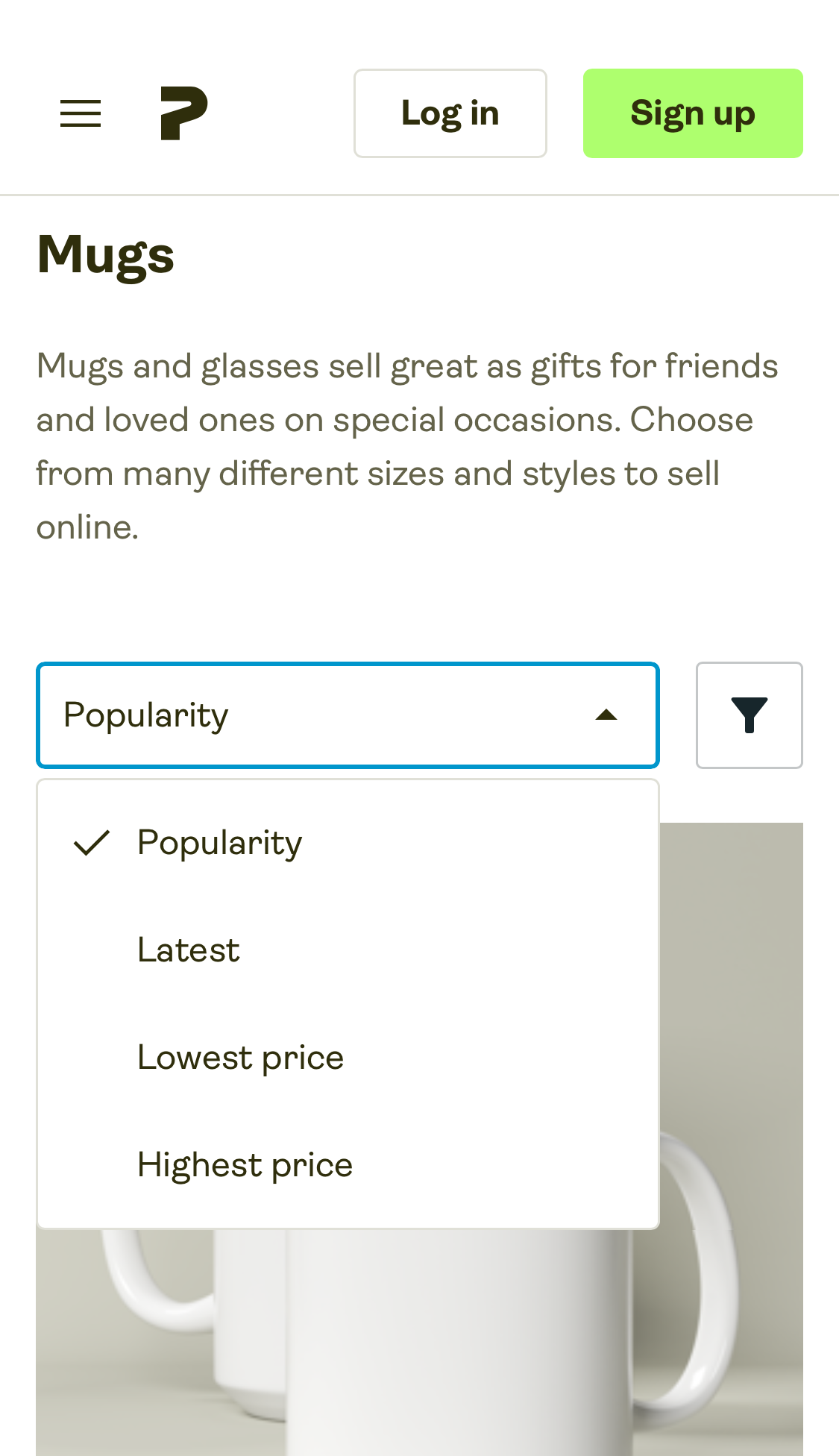Select the Popularity sorting option

pos(220,841)
